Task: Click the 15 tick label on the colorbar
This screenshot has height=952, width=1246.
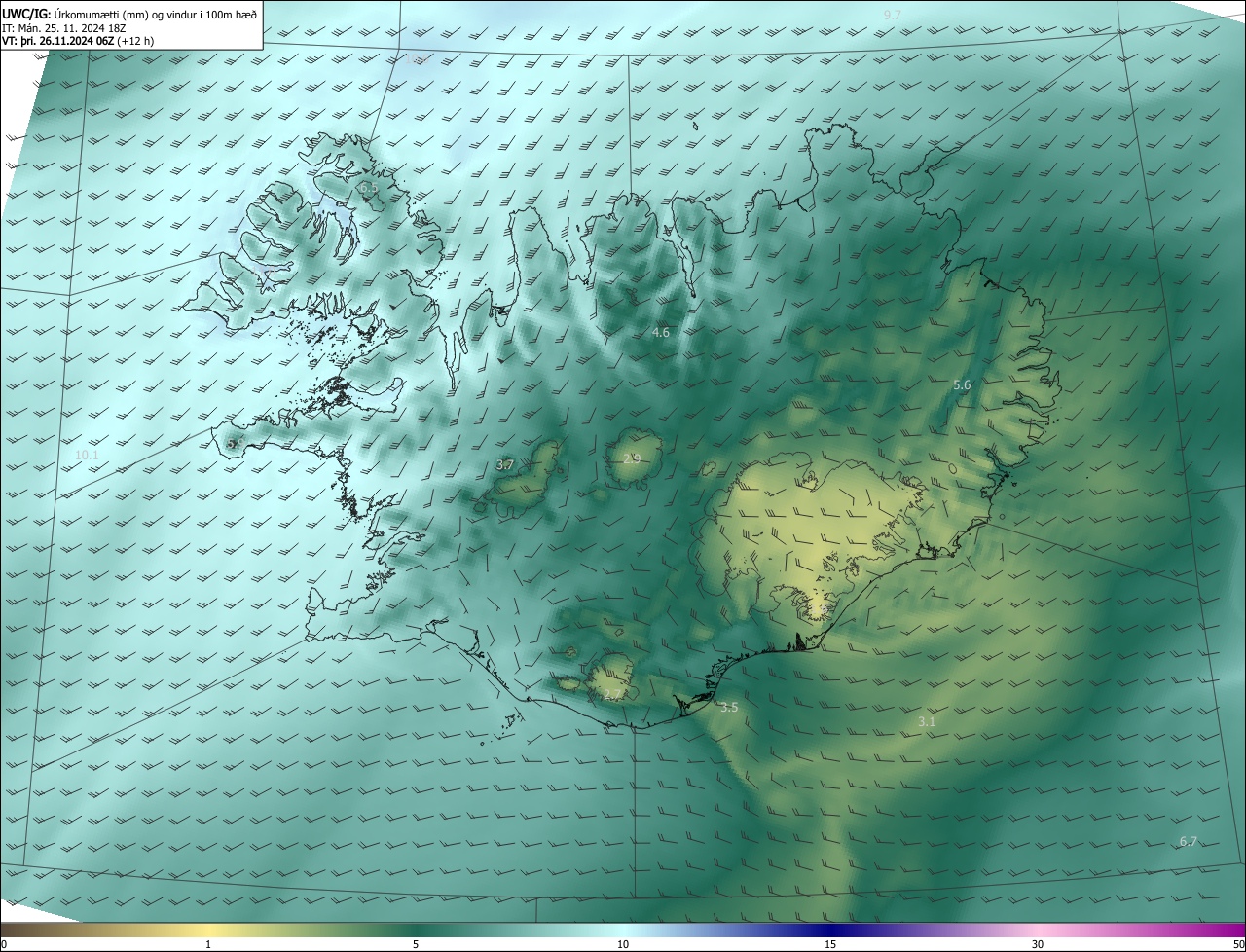Action: (x=830, y=944)
